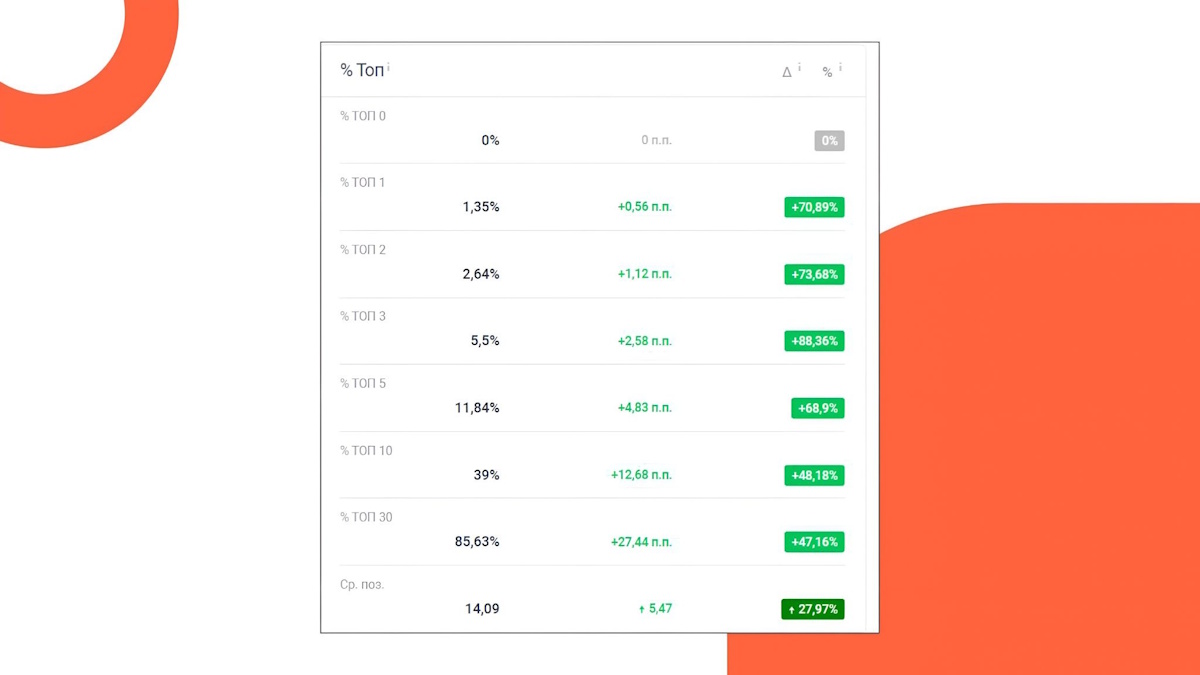The image size is (1200, 675).
Task: Click info icon next to percent column header
Action: 840,67
